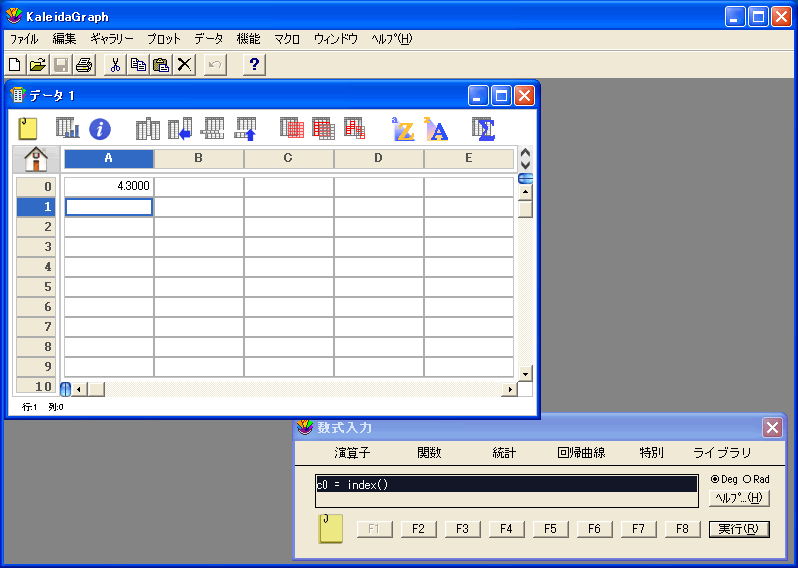Click the grayed Save diskette icon
This screenshot has width=798, height=568.
pyautogui.click(x=61, y=65)
